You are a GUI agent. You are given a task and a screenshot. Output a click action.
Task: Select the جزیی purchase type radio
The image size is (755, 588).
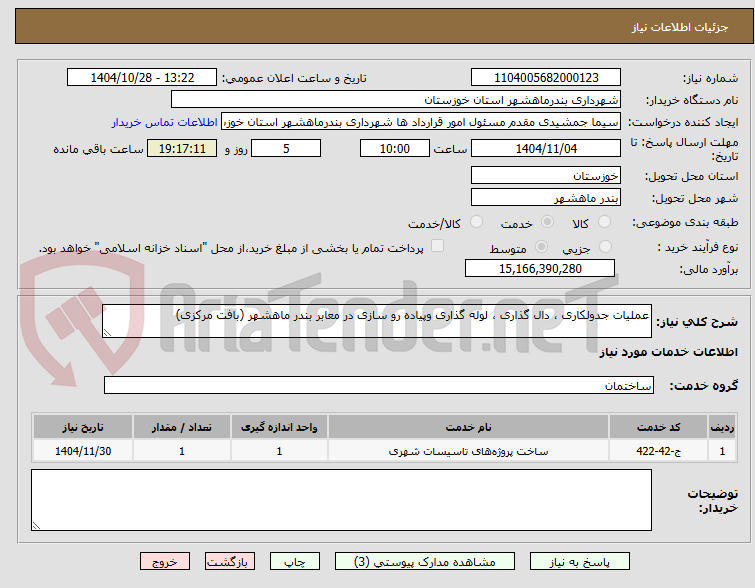coord(605,247)
